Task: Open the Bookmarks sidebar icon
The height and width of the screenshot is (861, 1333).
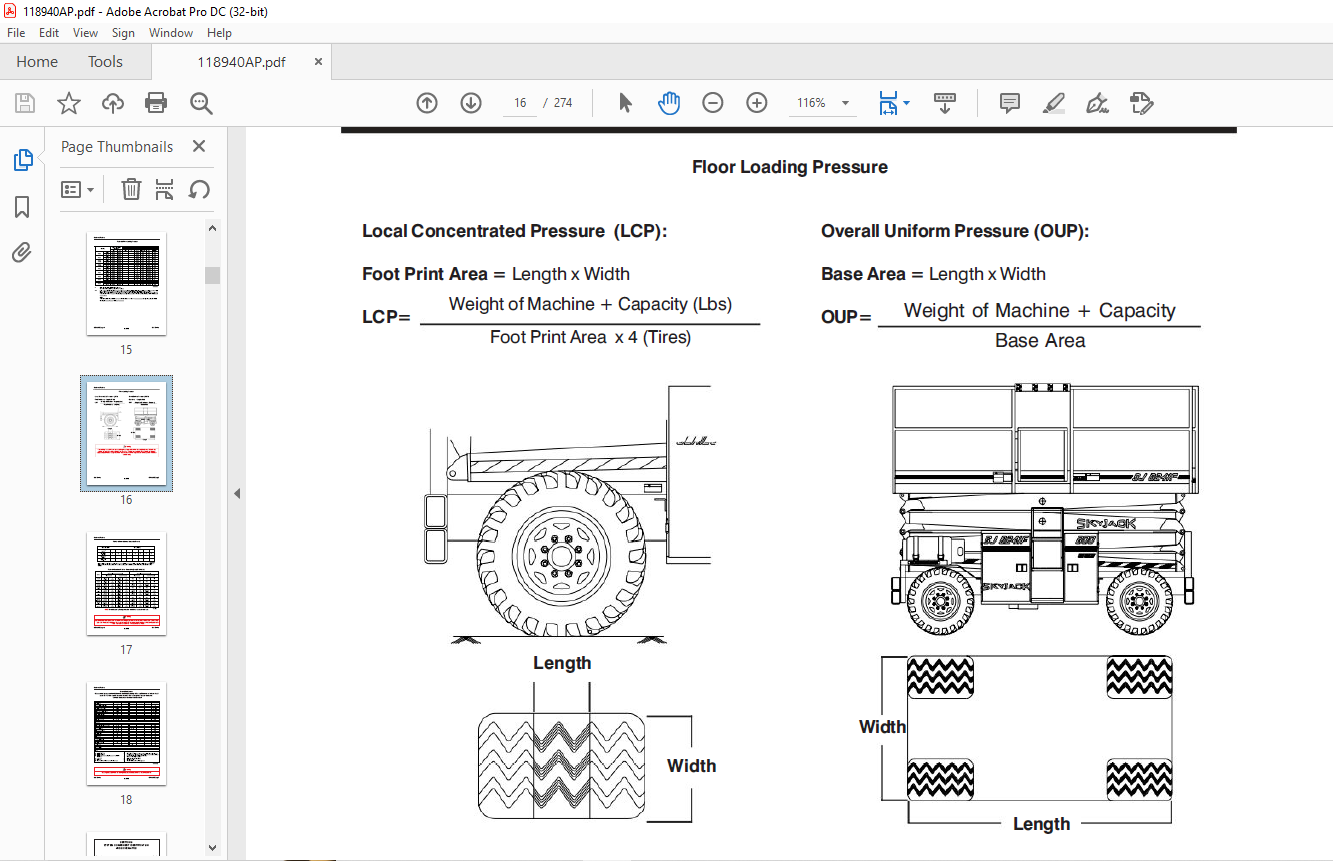Action: click(22, 207)
